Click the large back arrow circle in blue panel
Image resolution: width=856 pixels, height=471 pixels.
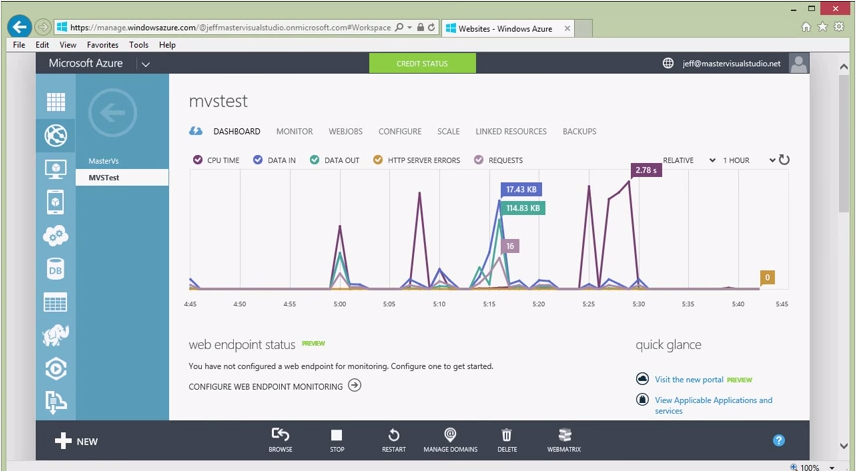112,113
